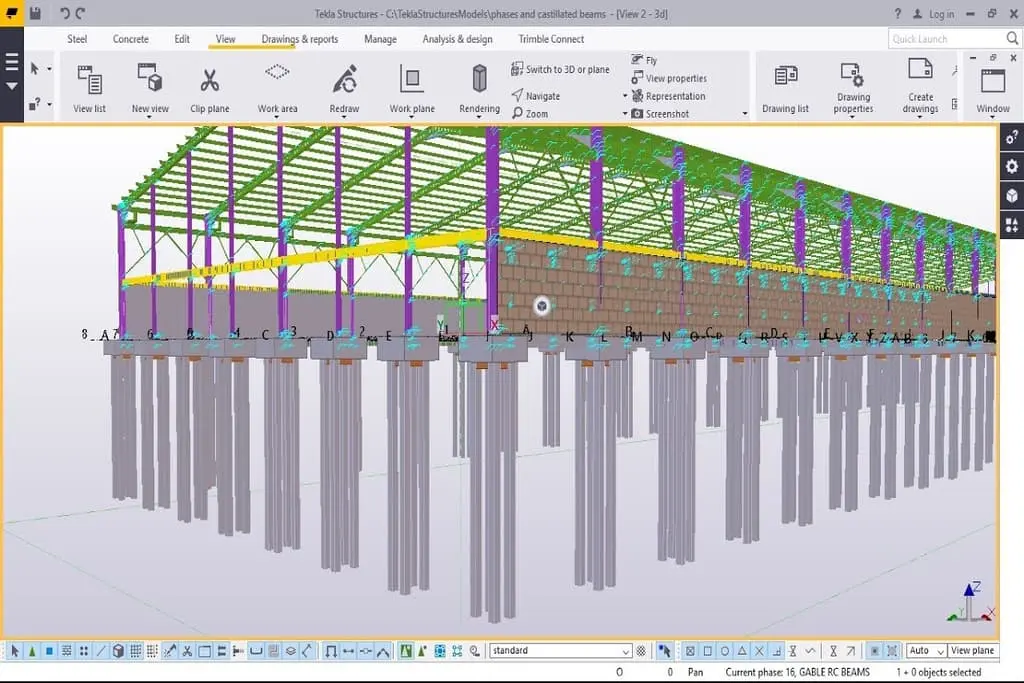Toggle the Select all arrow switch
This screenshot has height=683, width=1024.
click(x=15, y=650)
